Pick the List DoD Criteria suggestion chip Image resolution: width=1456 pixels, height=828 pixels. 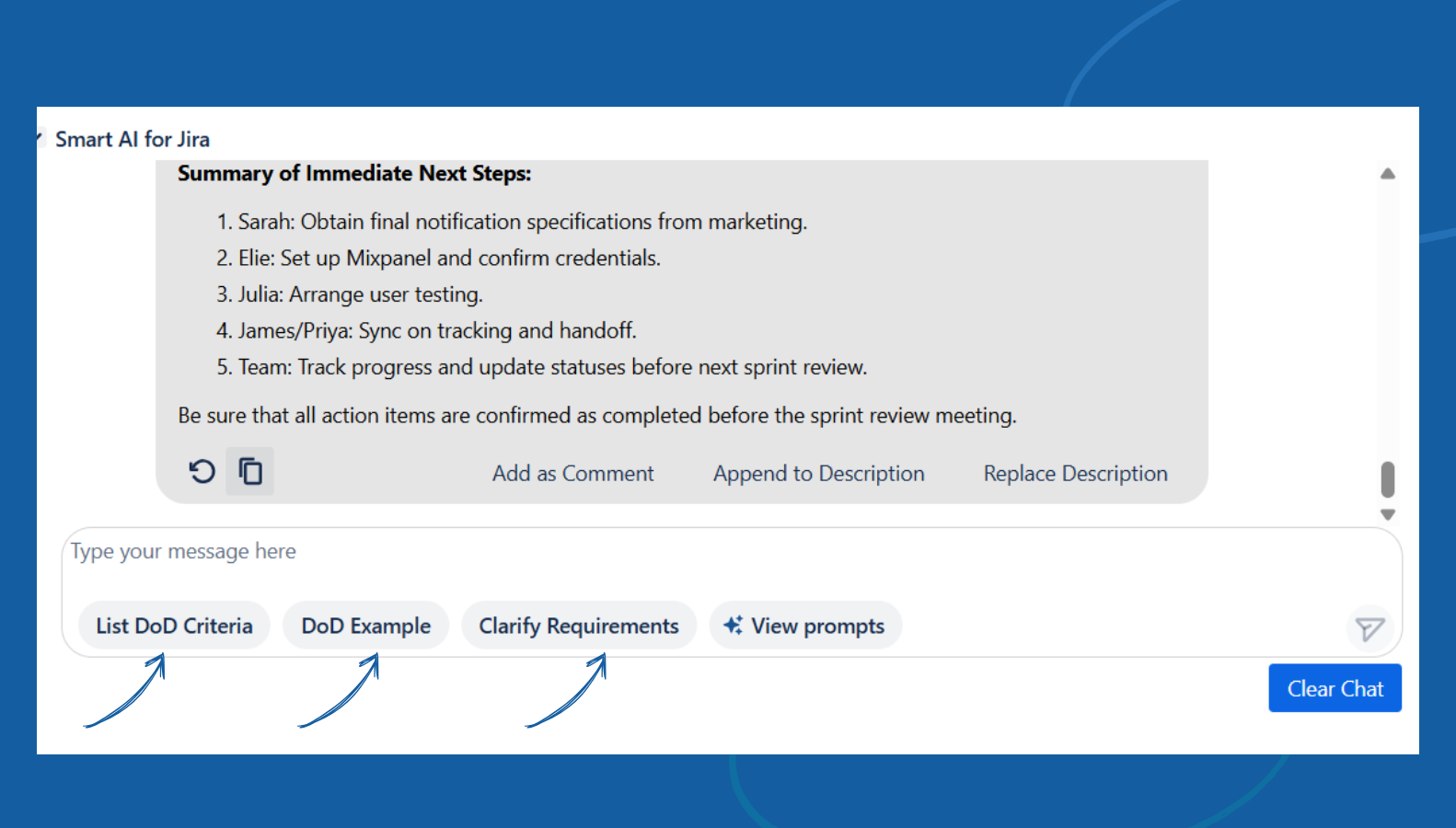[x=174, y=626]
